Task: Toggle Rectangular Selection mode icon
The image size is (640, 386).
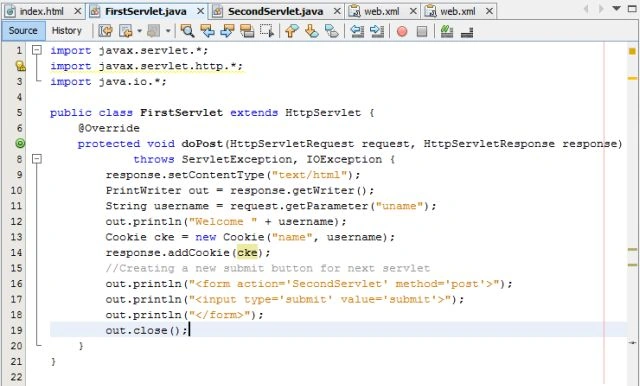Action: tap(267, 31)
